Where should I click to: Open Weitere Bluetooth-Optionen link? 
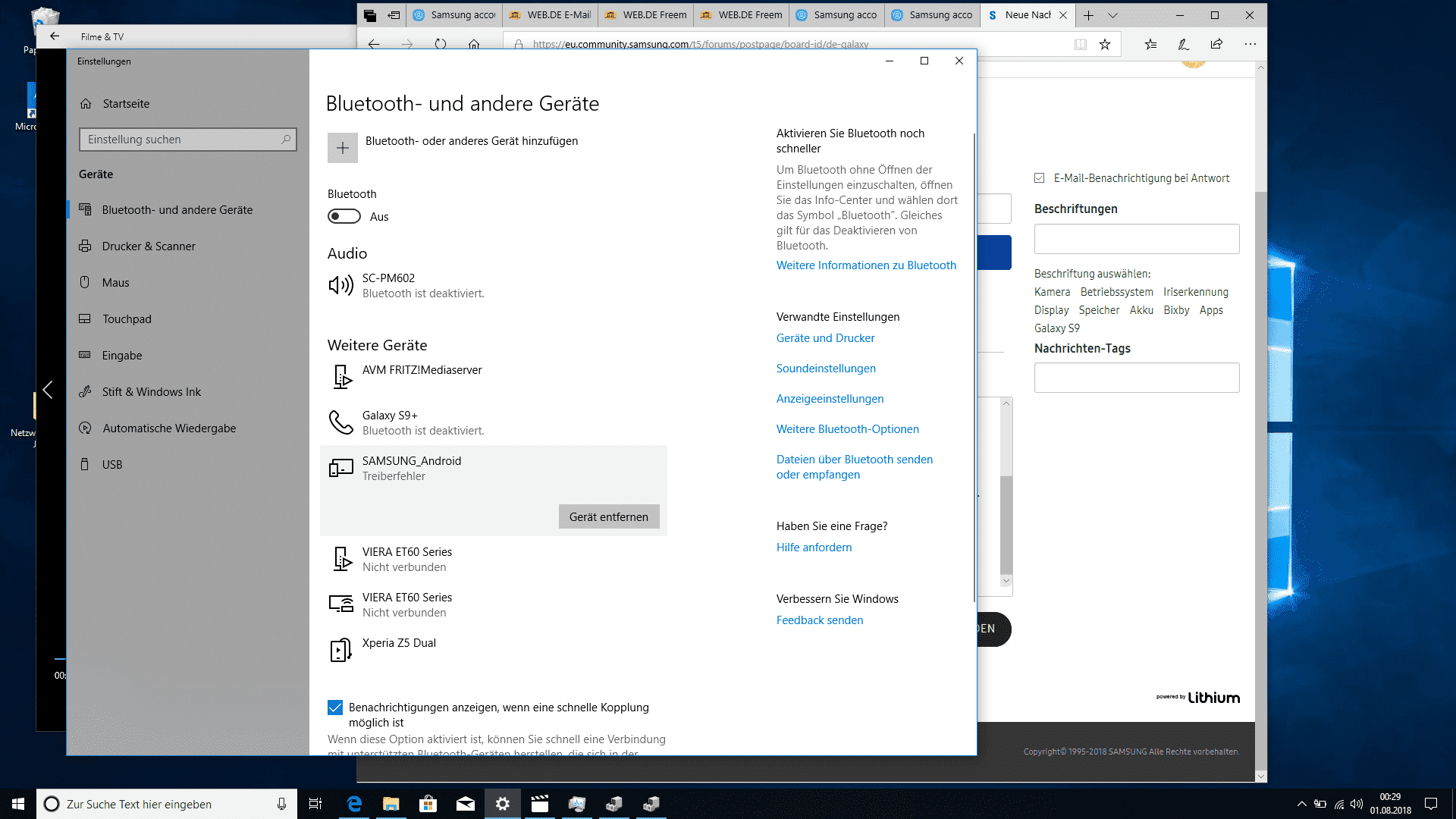pyautogui.click(x=848, y=429)
